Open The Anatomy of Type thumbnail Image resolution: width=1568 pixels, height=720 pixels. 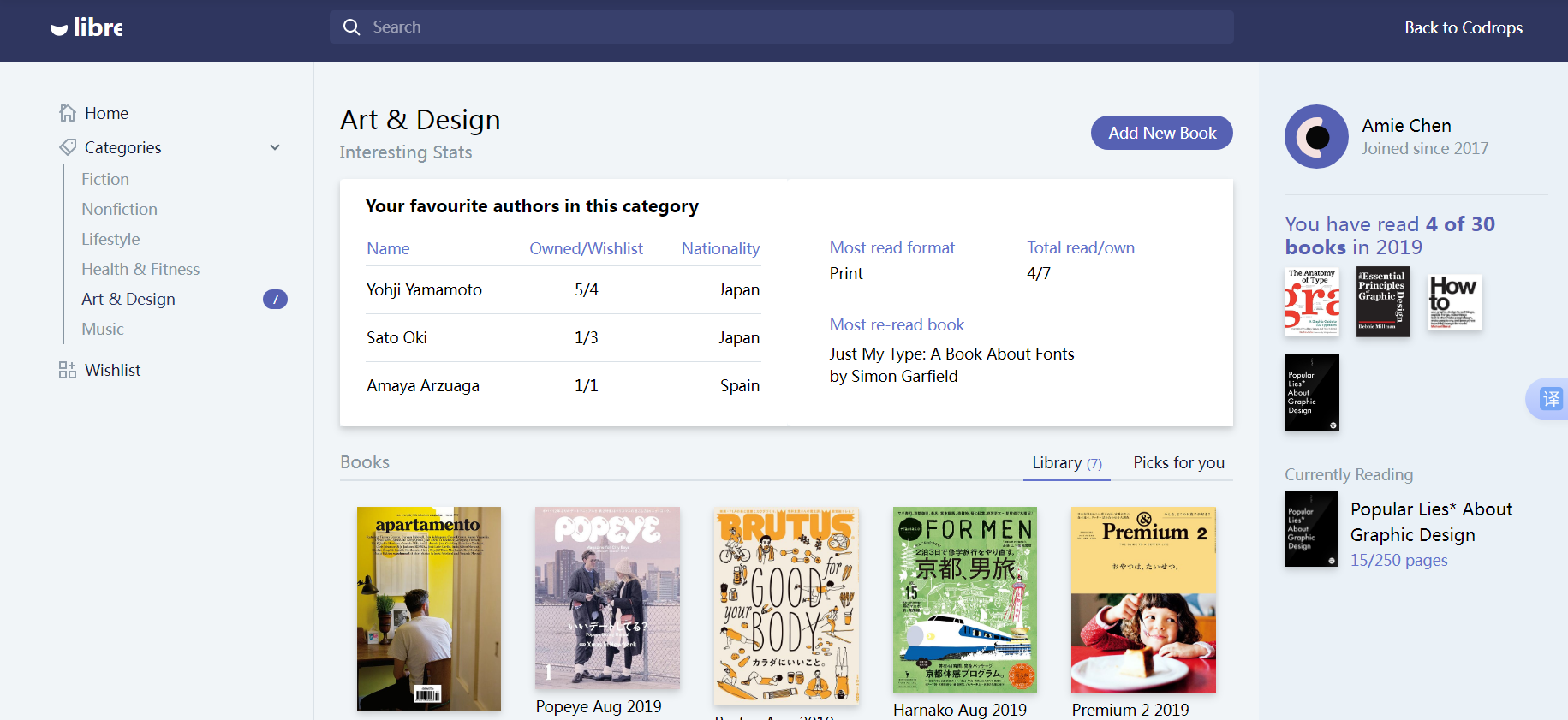1311,302
